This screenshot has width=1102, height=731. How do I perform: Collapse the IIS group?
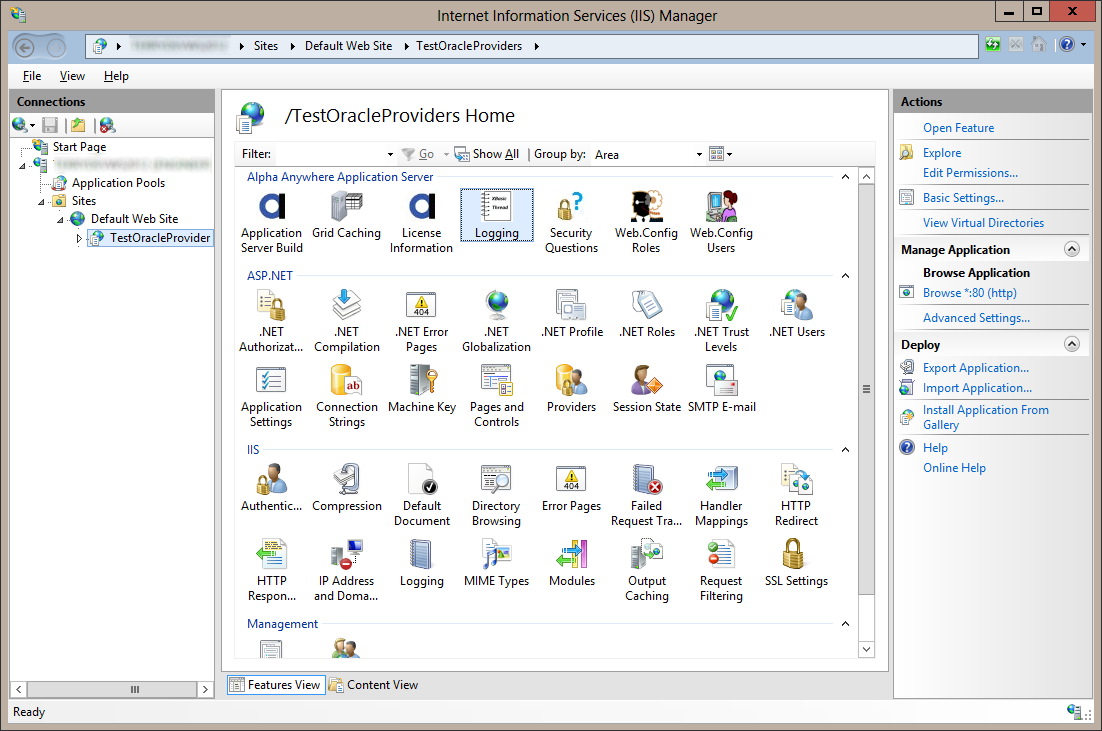[x=845, y=449]
